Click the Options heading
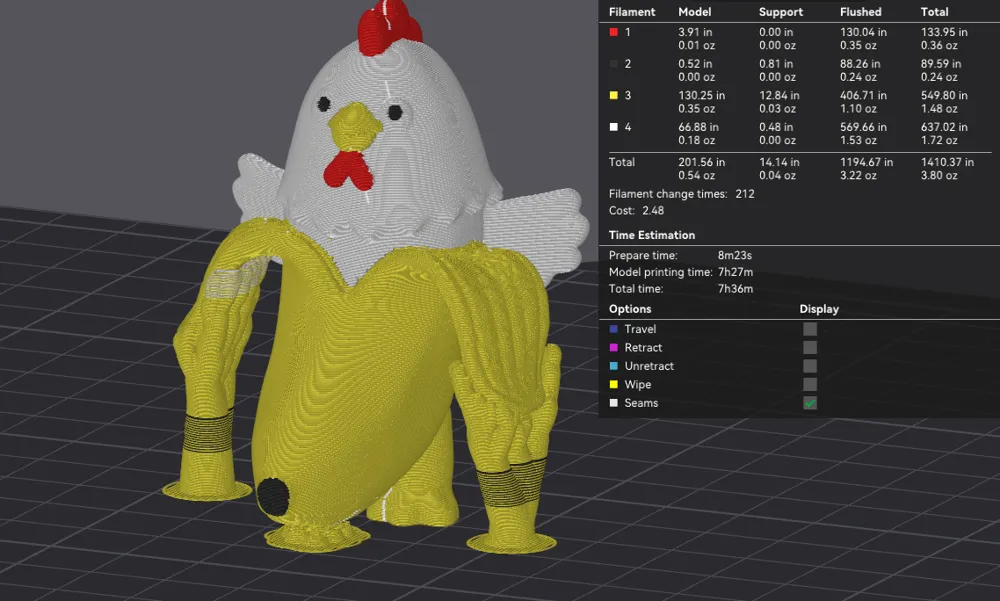The image size is (1000, 601). tap(630, 309)
